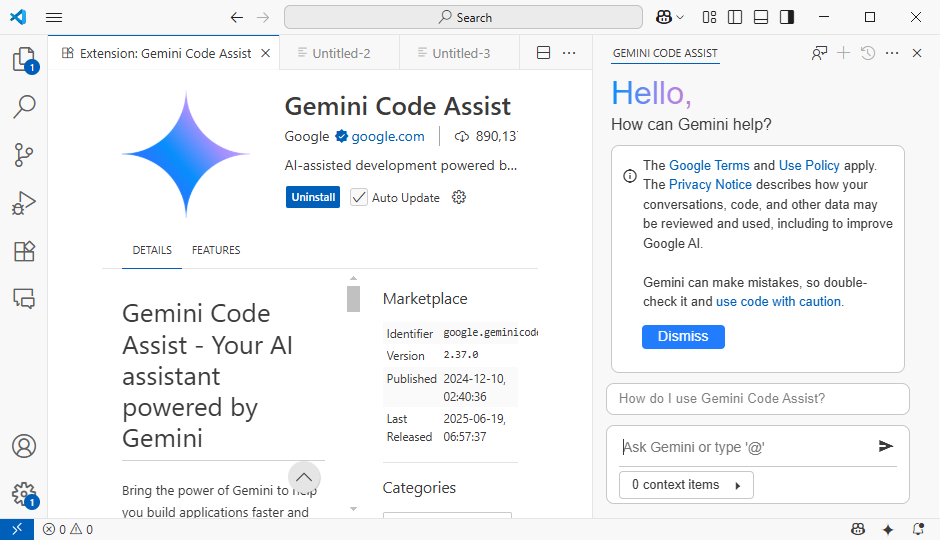Close the Gemini Code Assist extension tab
The width and height of the screenshot is (940, 540).
click(x=266, y=53)
